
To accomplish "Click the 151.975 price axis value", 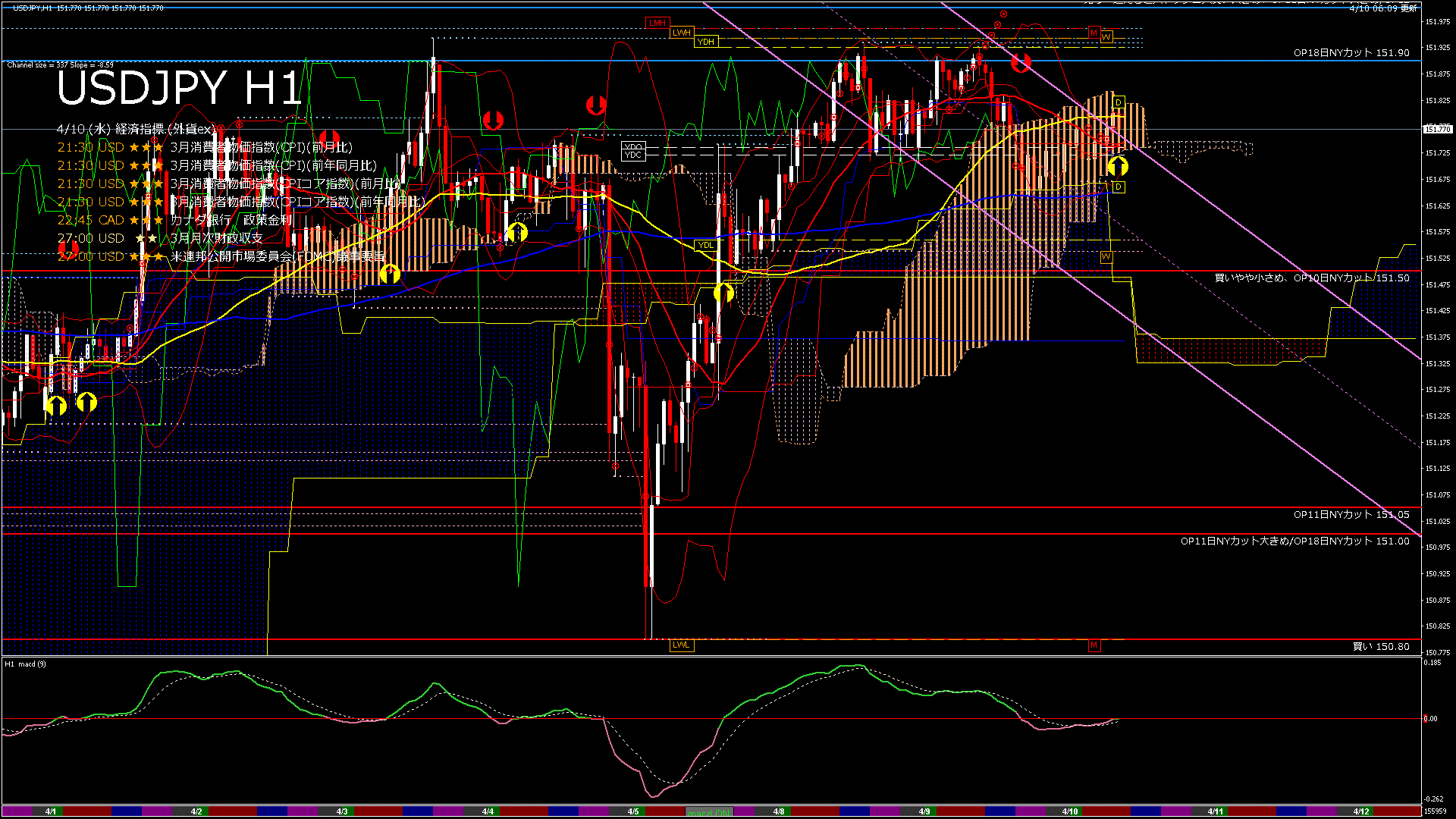I will tap(1438, 22).
